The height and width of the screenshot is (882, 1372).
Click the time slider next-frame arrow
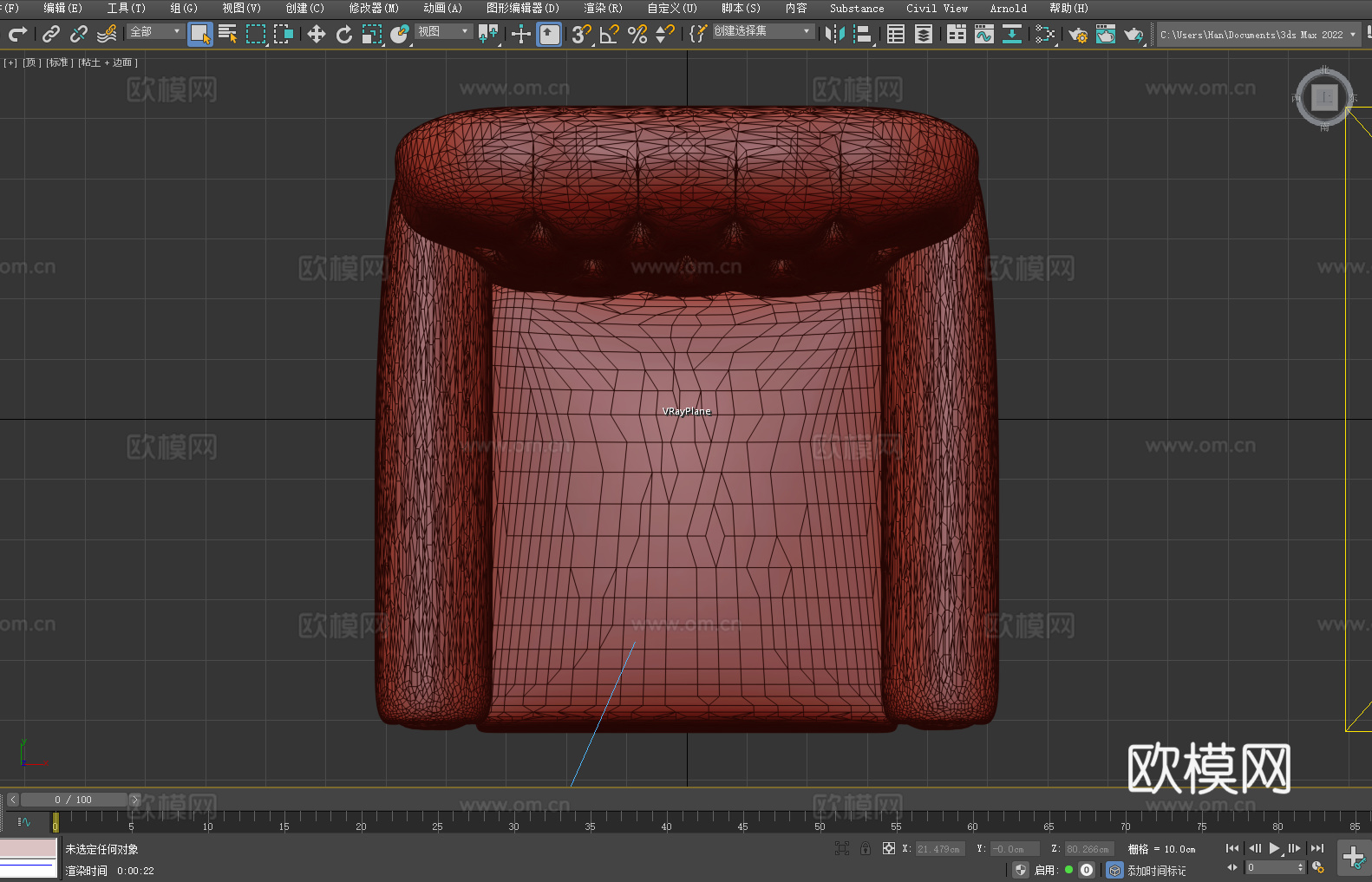pos(134,800)
